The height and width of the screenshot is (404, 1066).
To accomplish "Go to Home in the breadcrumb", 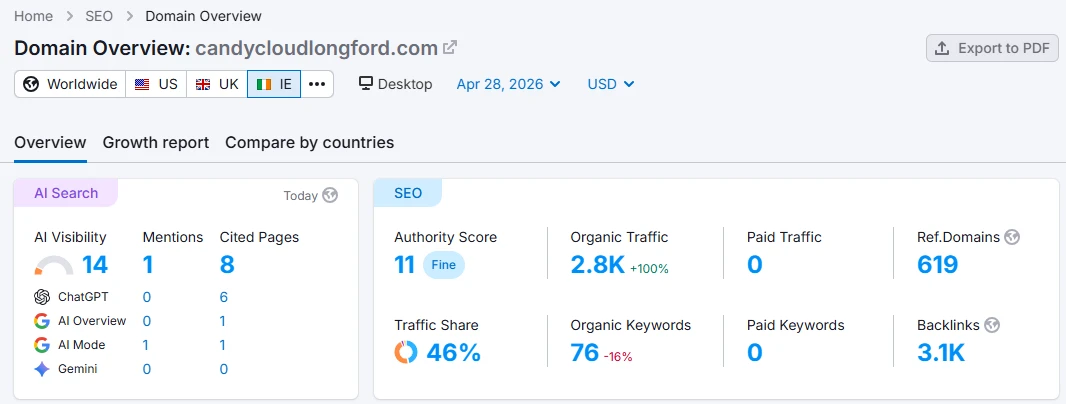I will tap(33, 16).
